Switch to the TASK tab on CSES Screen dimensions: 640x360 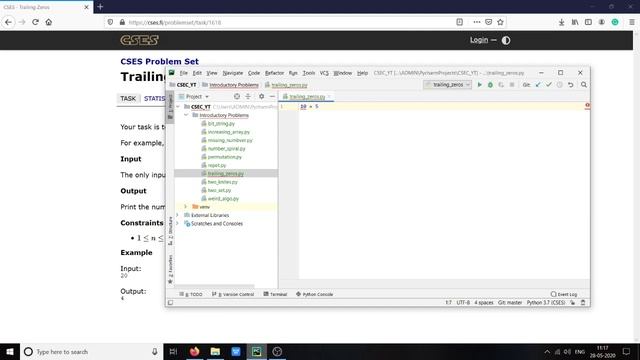coord(128,98)
